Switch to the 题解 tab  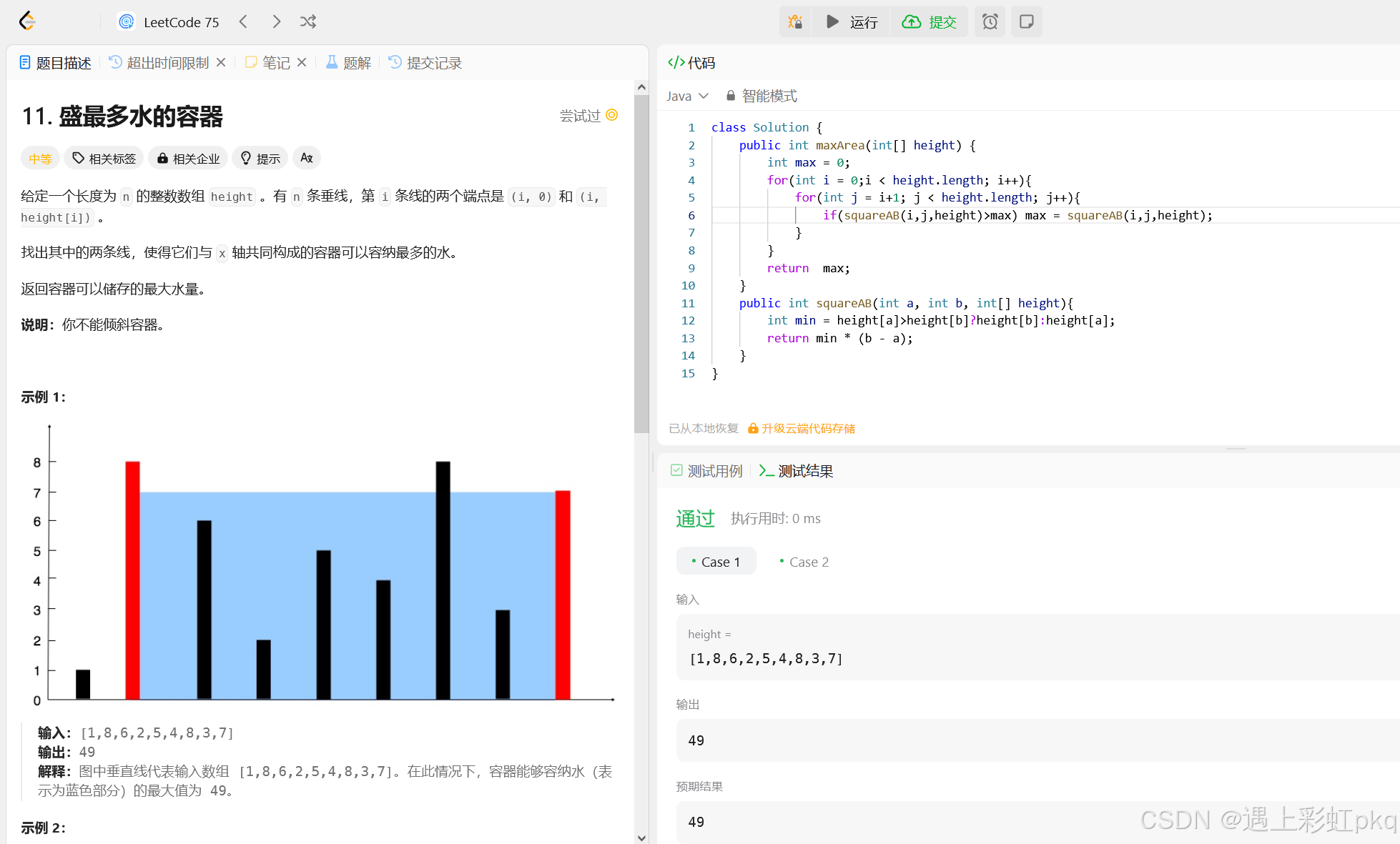(x=349, y=63)
